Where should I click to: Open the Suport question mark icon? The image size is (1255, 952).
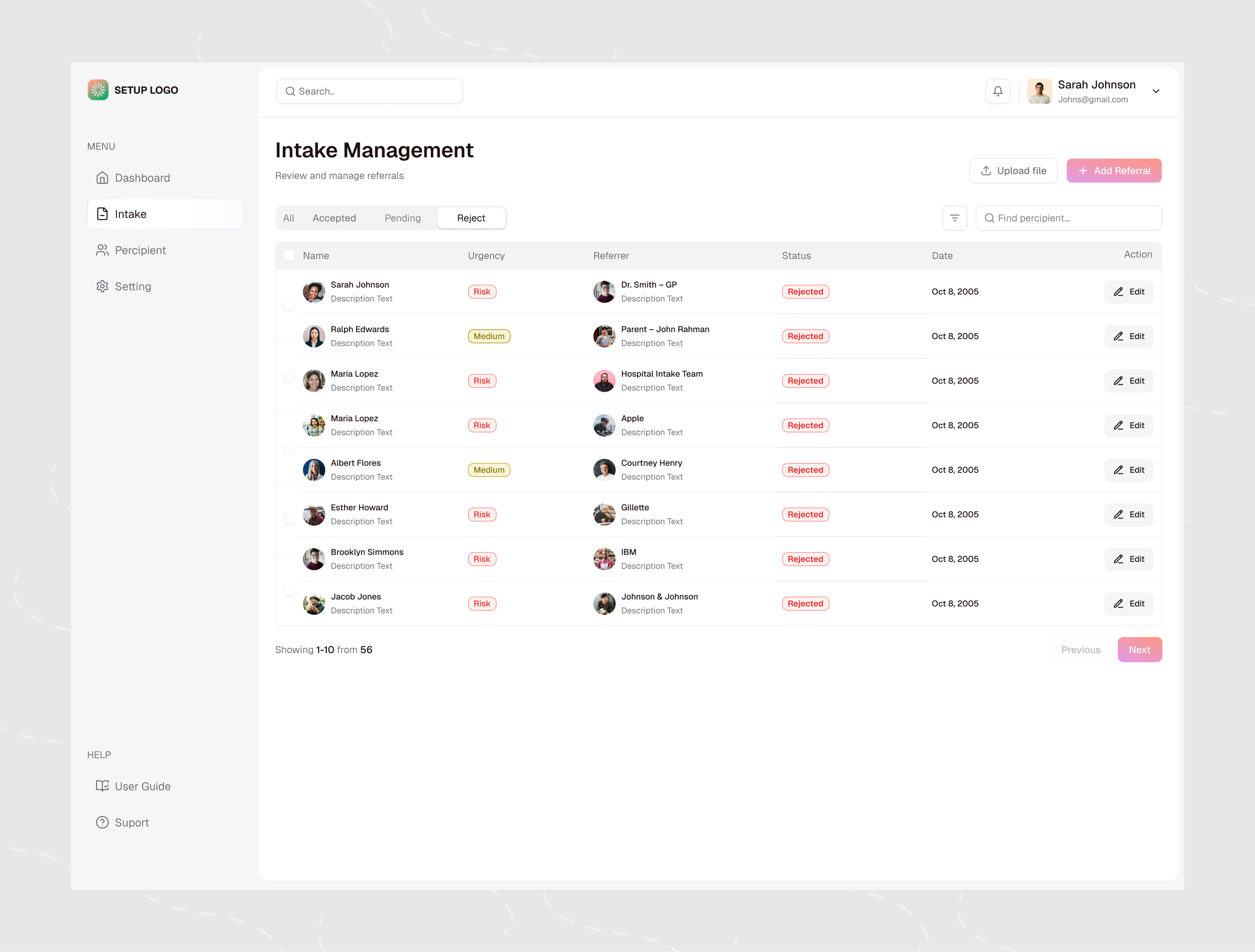(x=103, y=822)
